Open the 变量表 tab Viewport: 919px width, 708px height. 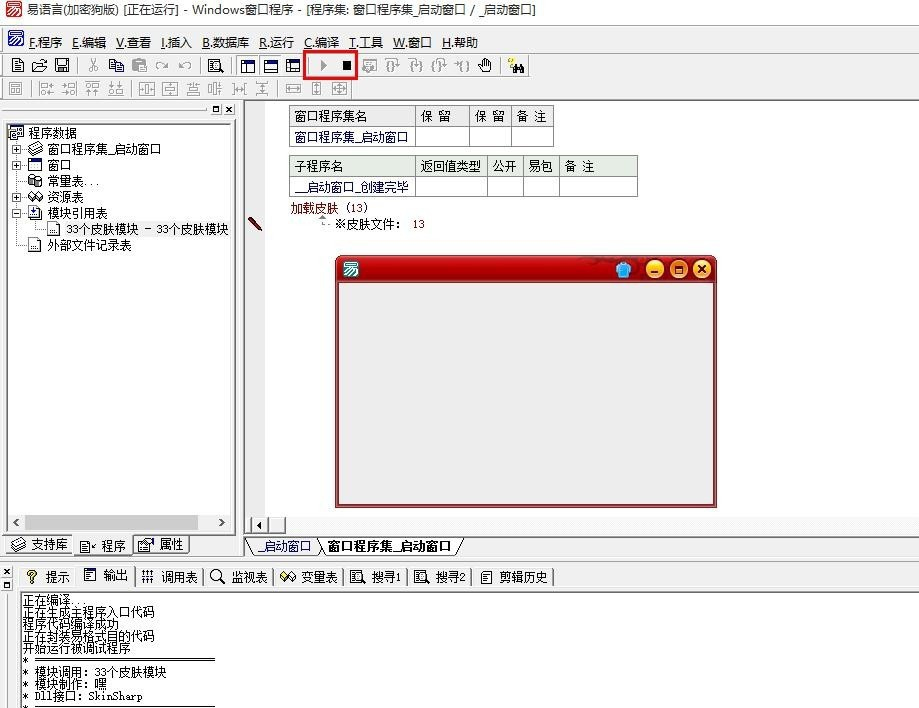point(309,577)
